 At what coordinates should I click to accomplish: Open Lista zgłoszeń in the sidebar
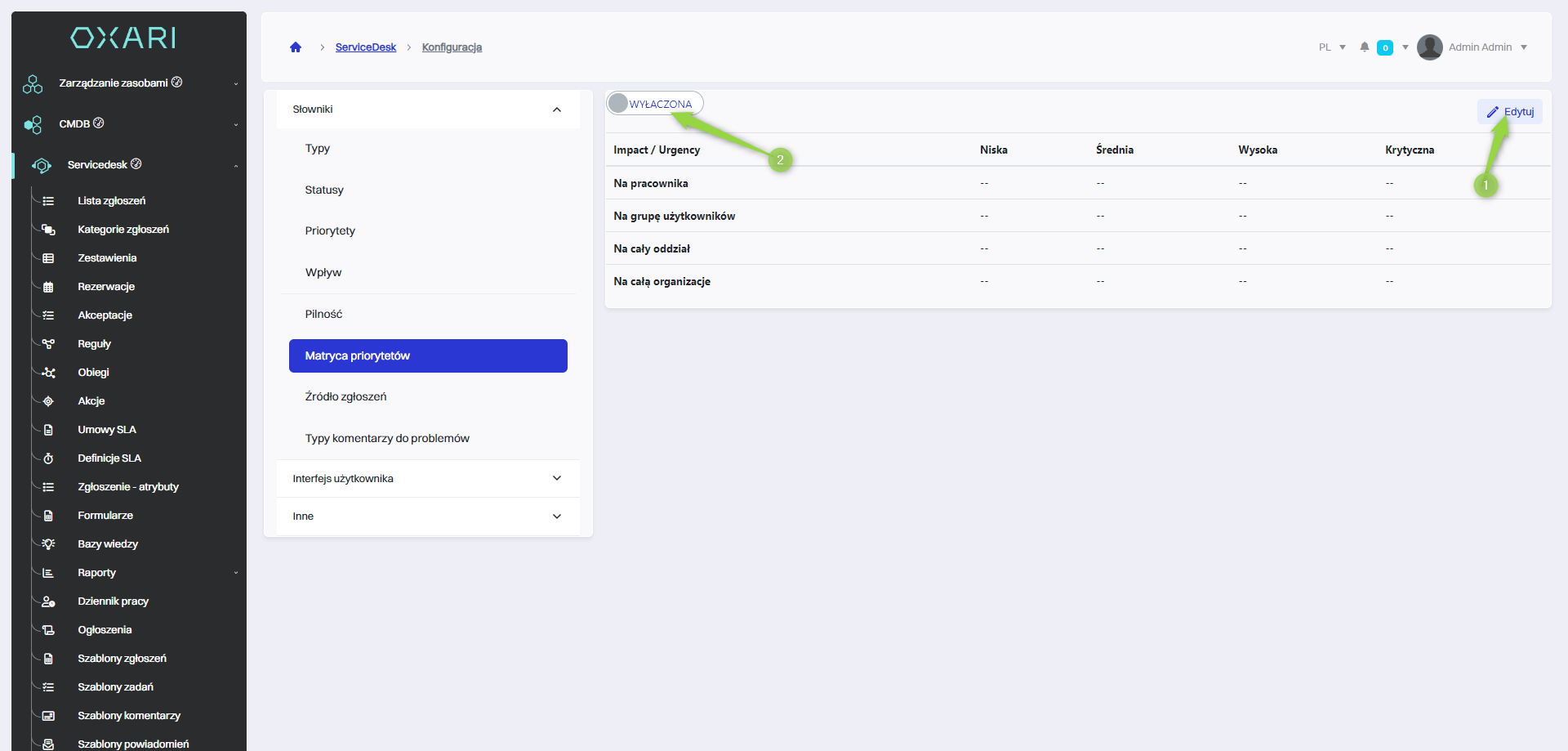(x=111, y=201)
